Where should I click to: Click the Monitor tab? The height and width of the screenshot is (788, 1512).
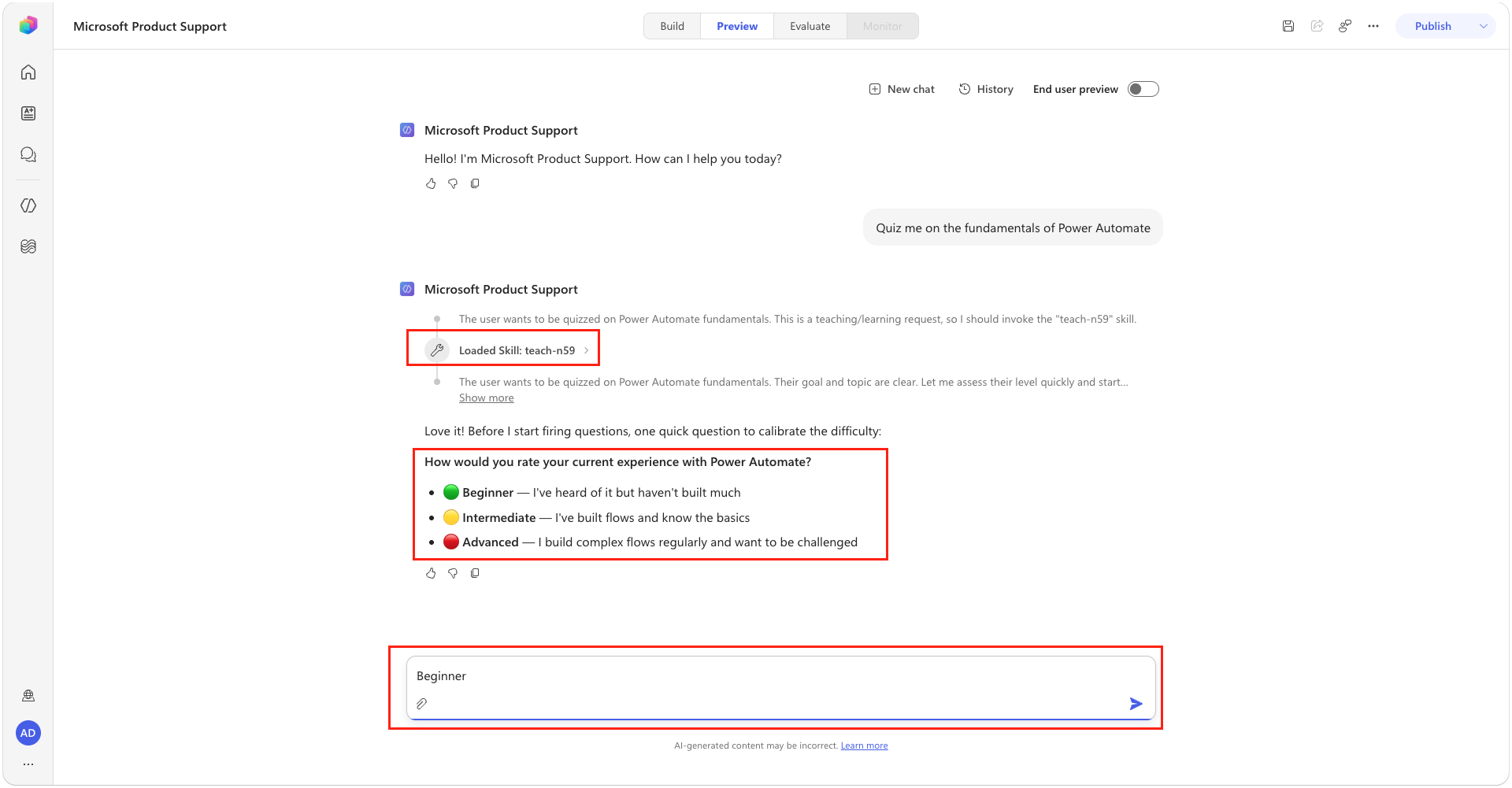882,26
